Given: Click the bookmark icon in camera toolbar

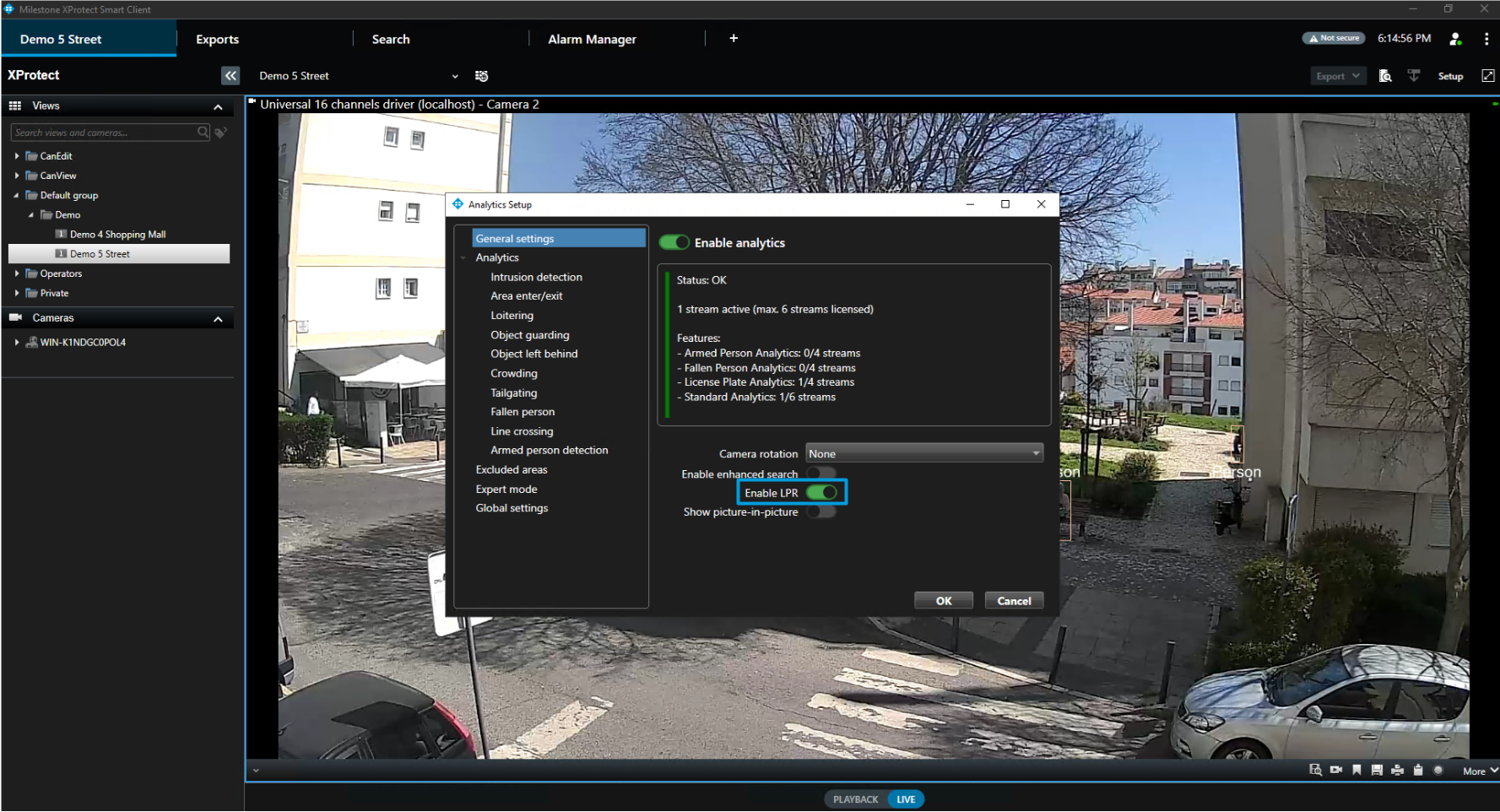Looking at the screenshot, I should [1356, 770].
